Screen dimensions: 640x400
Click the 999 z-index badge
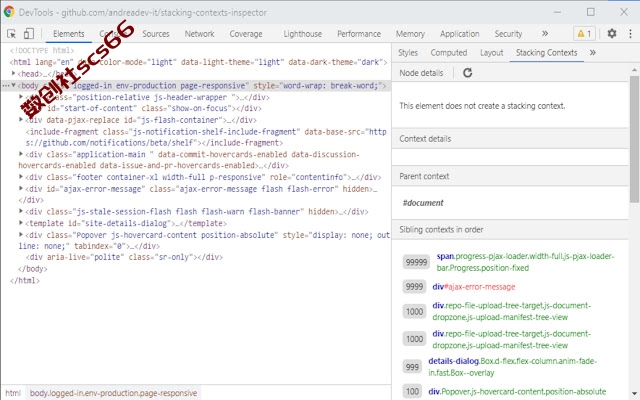(x=412, y=367)
